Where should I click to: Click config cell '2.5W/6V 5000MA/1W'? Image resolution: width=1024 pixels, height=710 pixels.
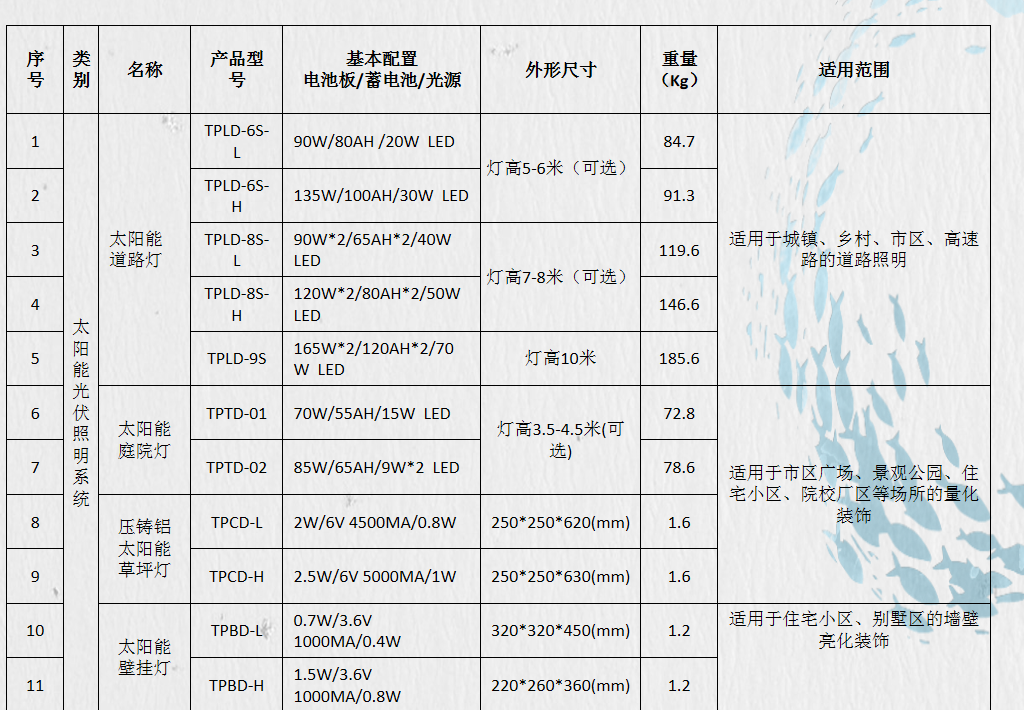(x=381, y=576)
